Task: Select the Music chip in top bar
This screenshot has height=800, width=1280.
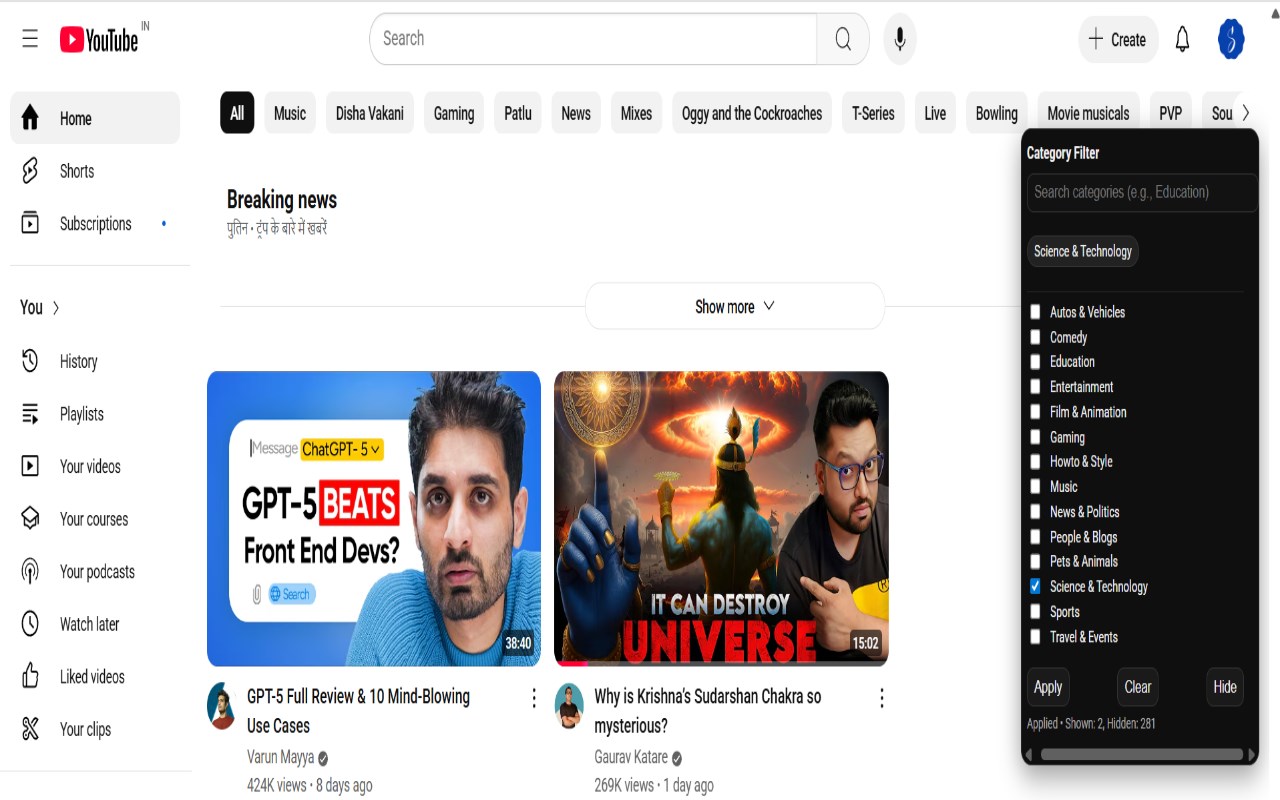Action: [290, 113]
